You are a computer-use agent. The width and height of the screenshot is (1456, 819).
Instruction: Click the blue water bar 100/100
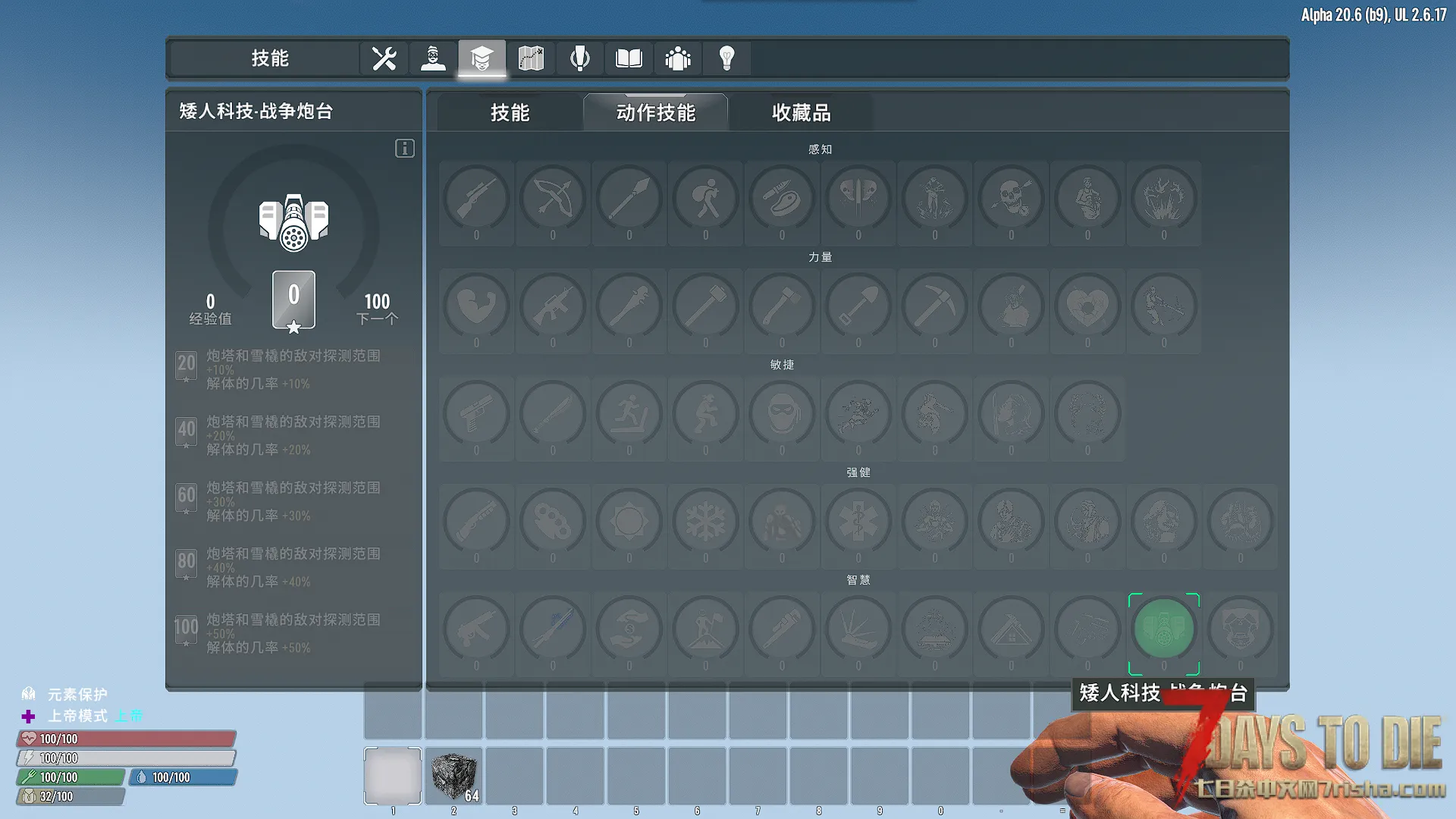coord(183,777)
